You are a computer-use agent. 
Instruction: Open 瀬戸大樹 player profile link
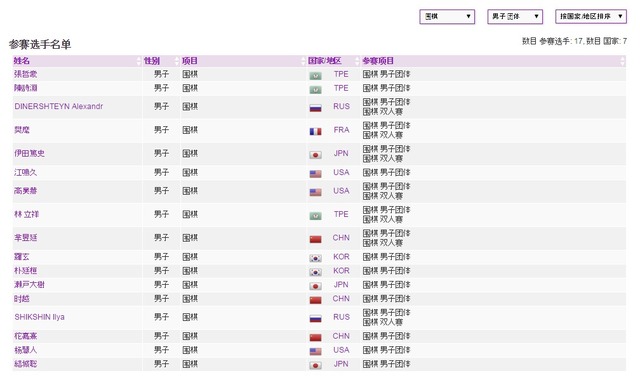[29, 285]
